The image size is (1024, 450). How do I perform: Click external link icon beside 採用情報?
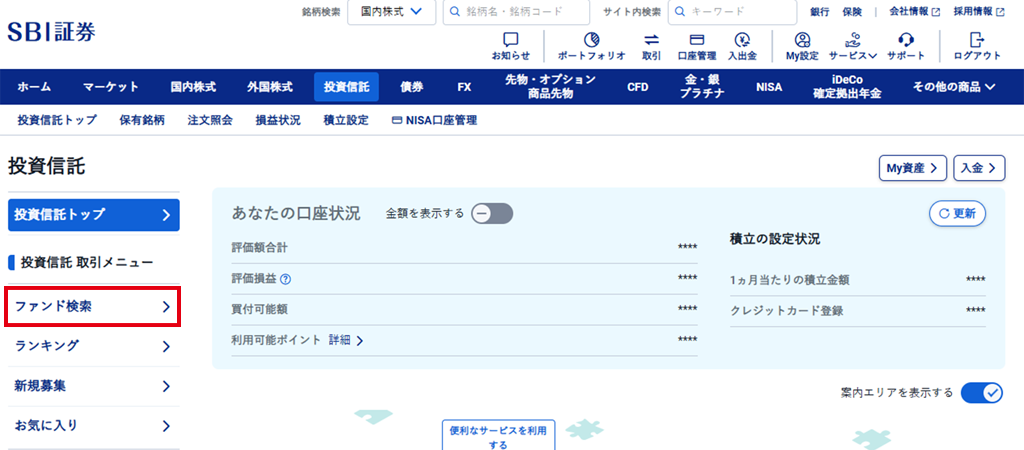(1000, 12)
